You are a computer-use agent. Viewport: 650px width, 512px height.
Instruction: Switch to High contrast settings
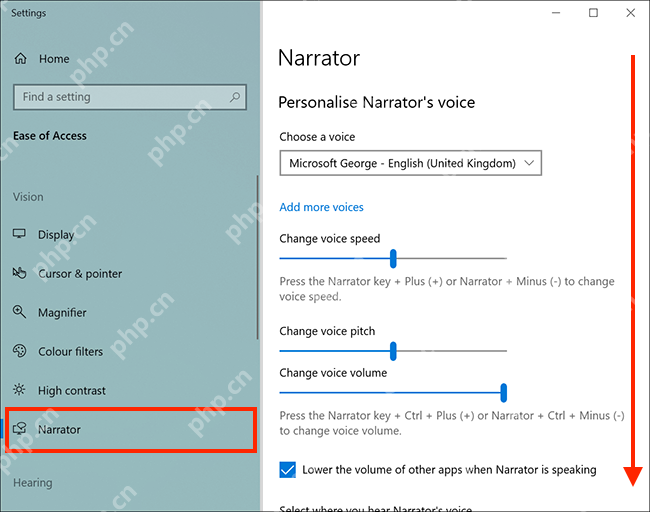(72, 391)
